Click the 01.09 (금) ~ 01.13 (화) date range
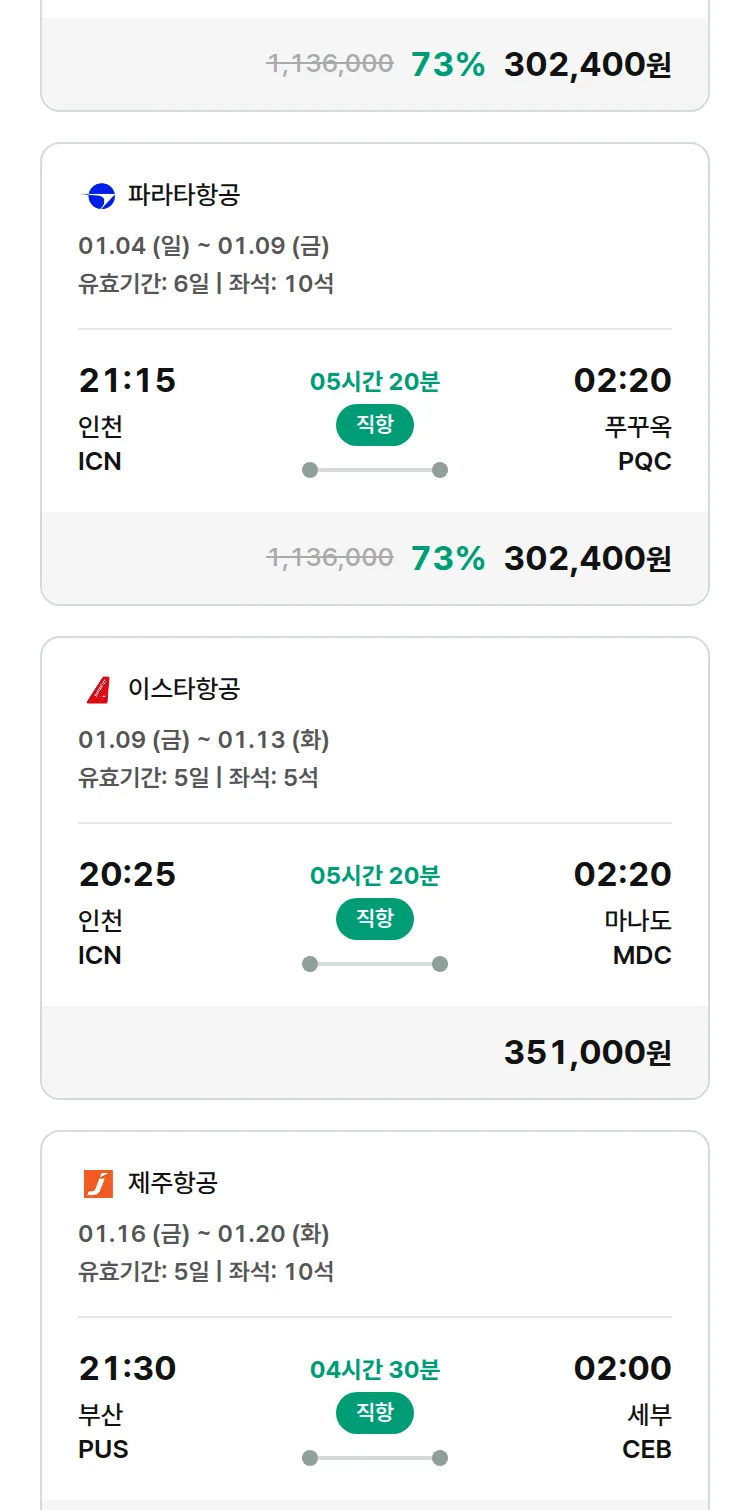 pyautogui.click(x=204, y=740)
